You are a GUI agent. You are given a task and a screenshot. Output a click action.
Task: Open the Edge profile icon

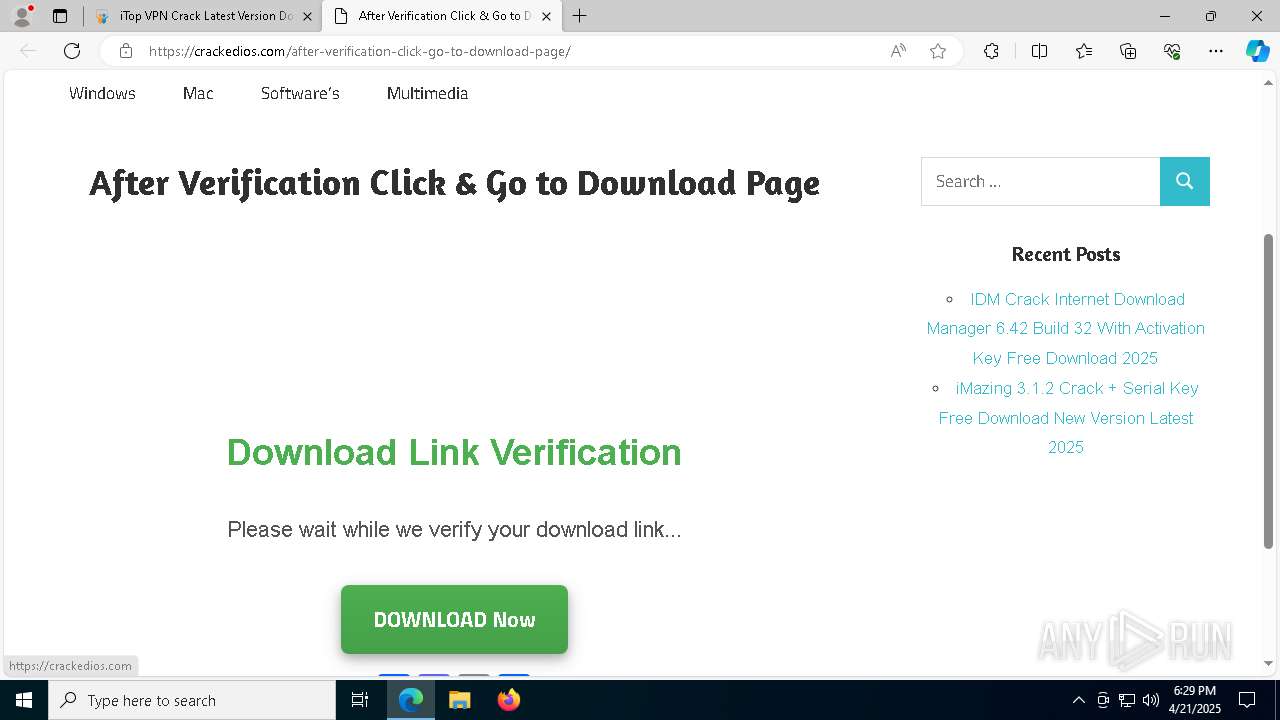[x=22, y=16]
